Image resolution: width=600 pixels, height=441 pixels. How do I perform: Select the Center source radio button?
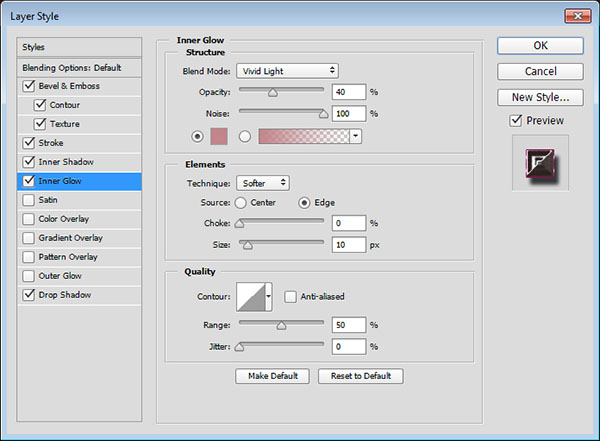[241, 203]
